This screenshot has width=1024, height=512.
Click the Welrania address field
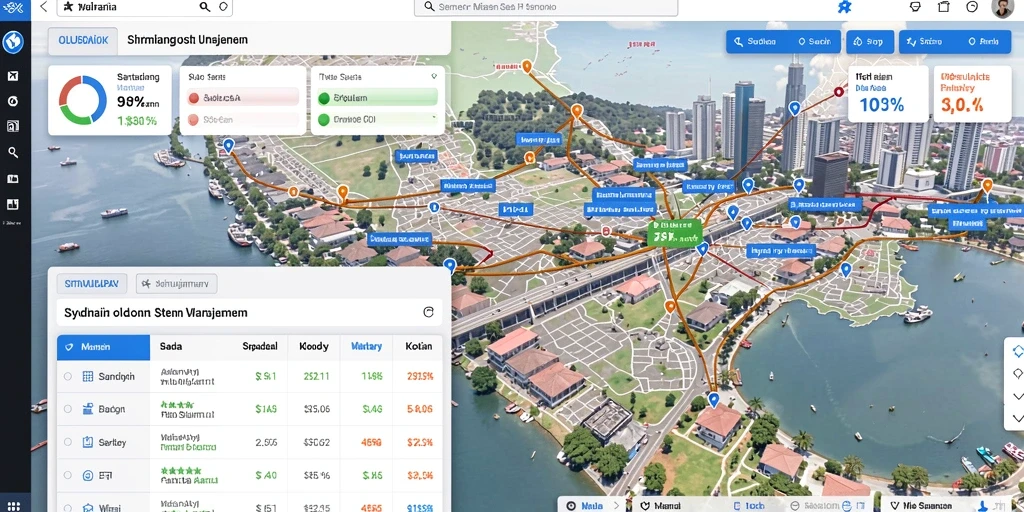click(144, 7)
